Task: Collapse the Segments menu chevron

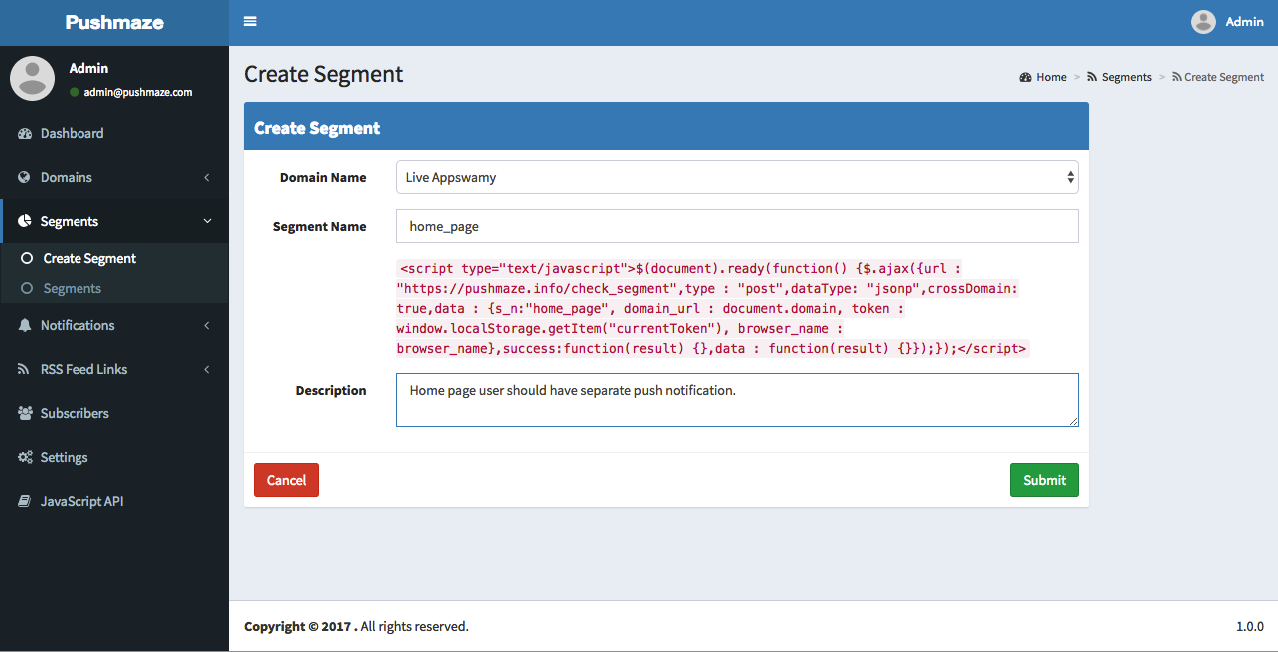Action: point(207,222)
